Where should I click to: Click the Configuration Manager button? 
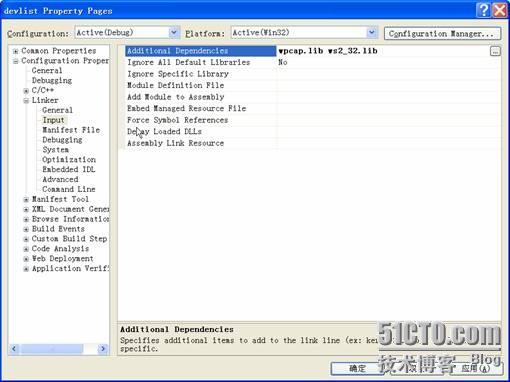442,34
